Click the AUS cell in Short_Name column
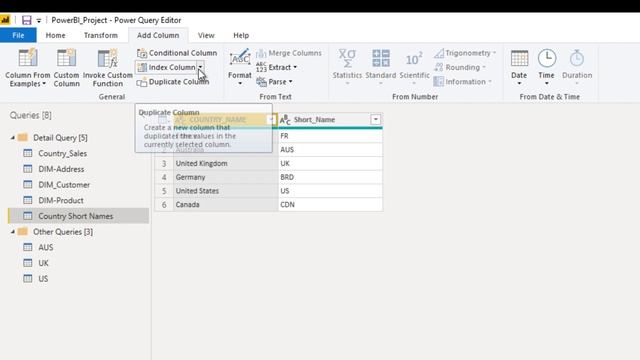Viewport: 640px width, 360px height. 330,150
